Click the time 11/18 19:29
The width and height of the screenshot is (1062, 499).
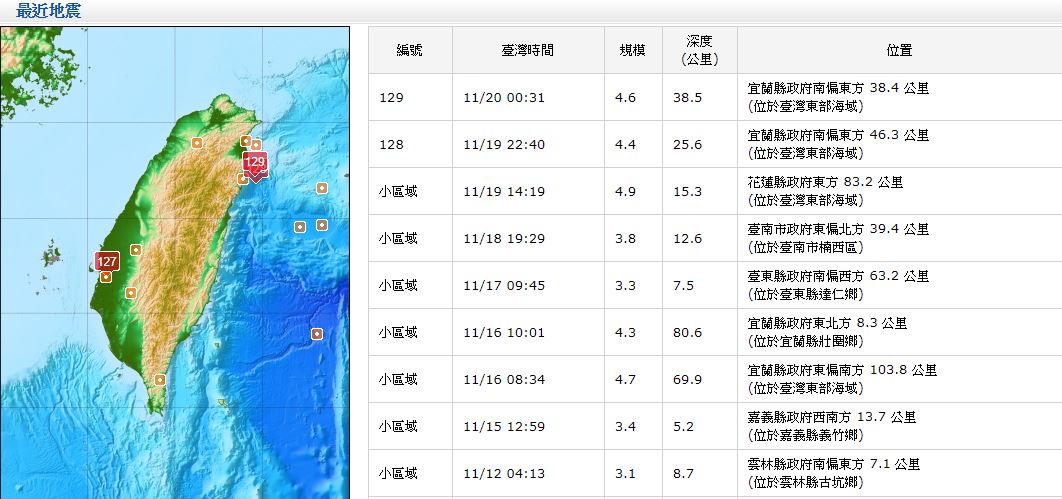tap(504, 239)
